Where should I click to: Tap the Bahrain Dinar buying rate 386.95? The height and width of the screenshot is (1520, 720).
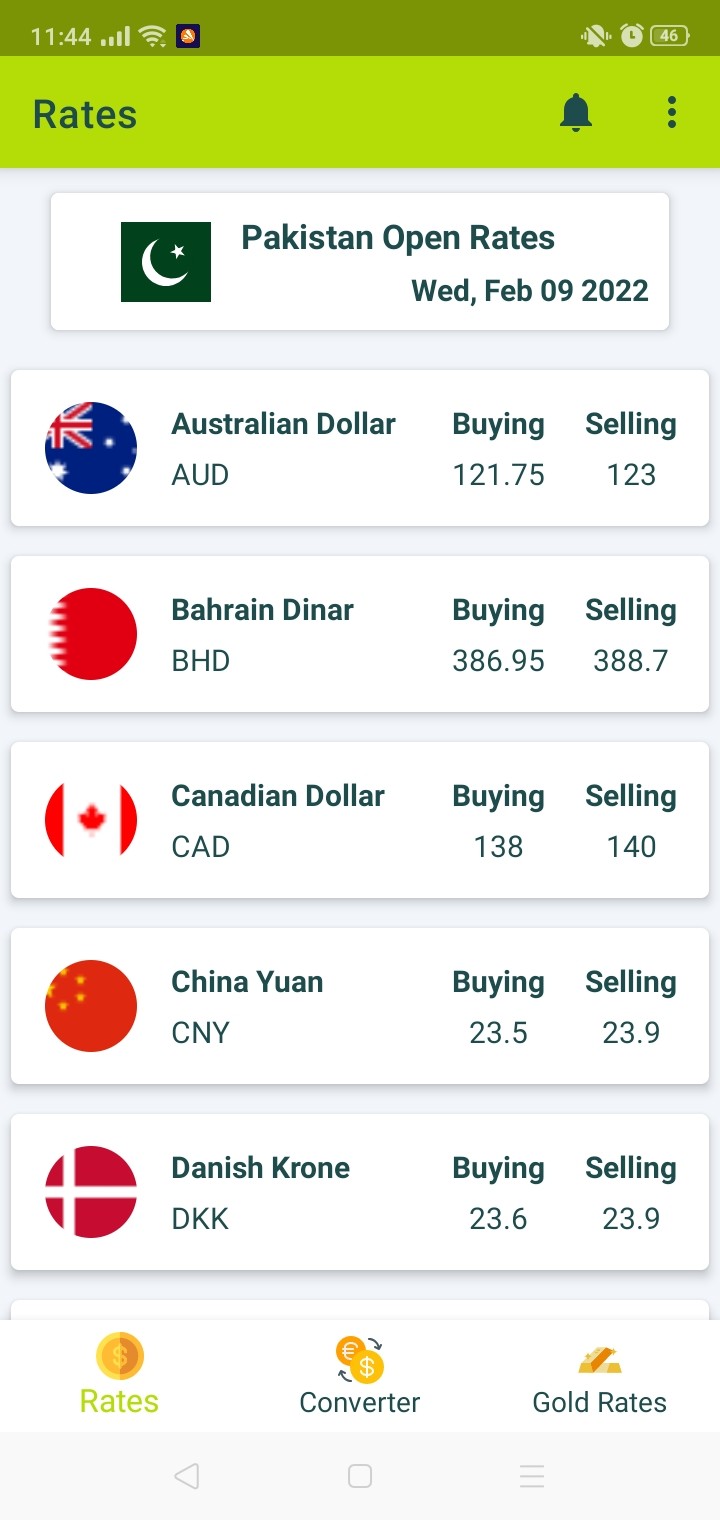[x=498, y=661]
